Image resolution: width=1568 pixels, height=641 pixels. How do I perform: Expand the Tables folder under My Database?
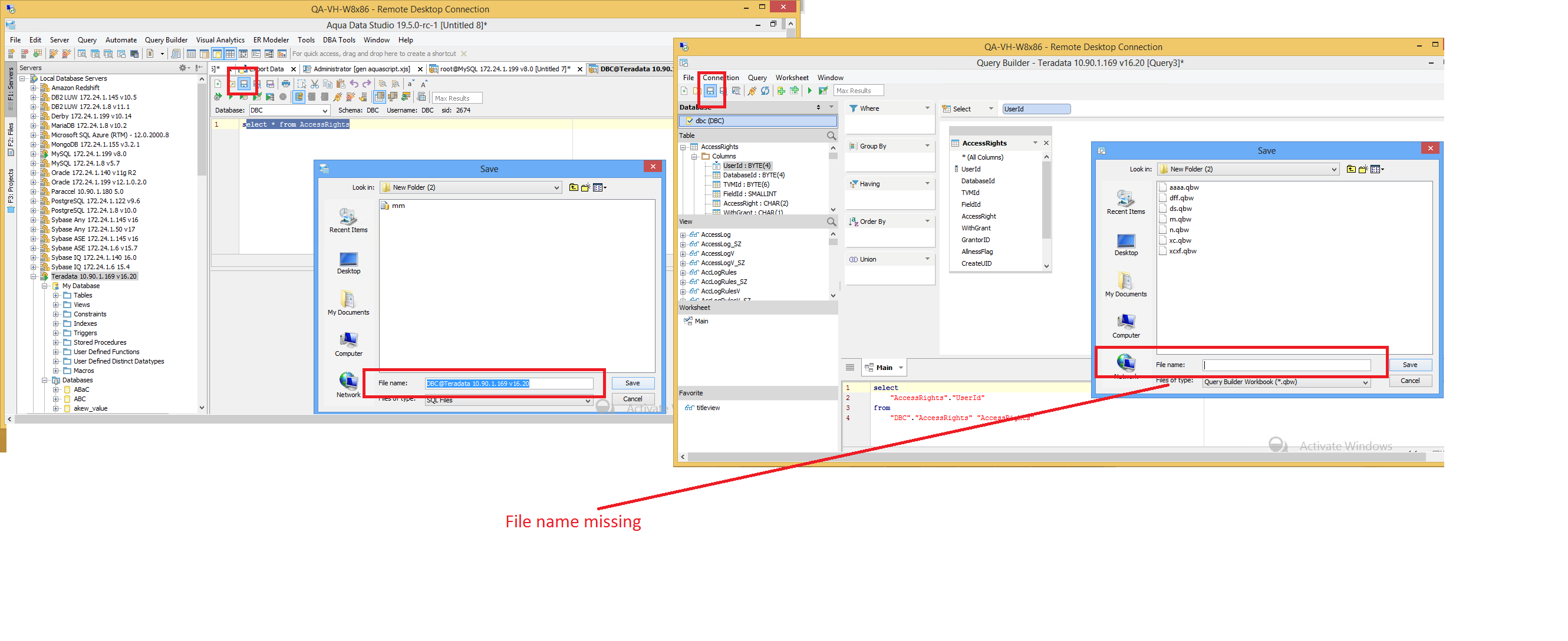[56, 296]
